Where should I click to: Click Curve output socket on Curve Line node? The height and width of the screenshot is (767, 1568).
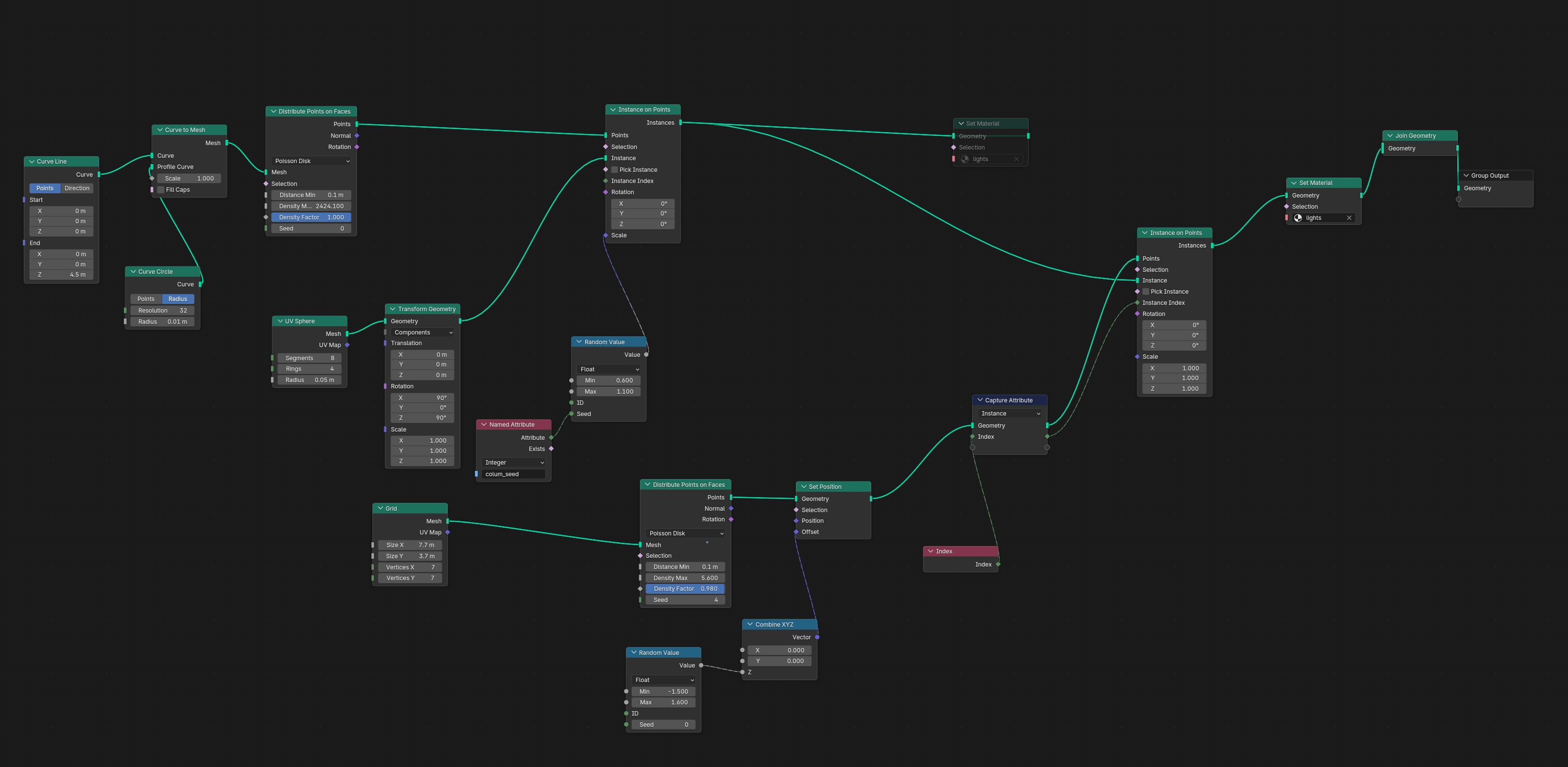[99, 175]
